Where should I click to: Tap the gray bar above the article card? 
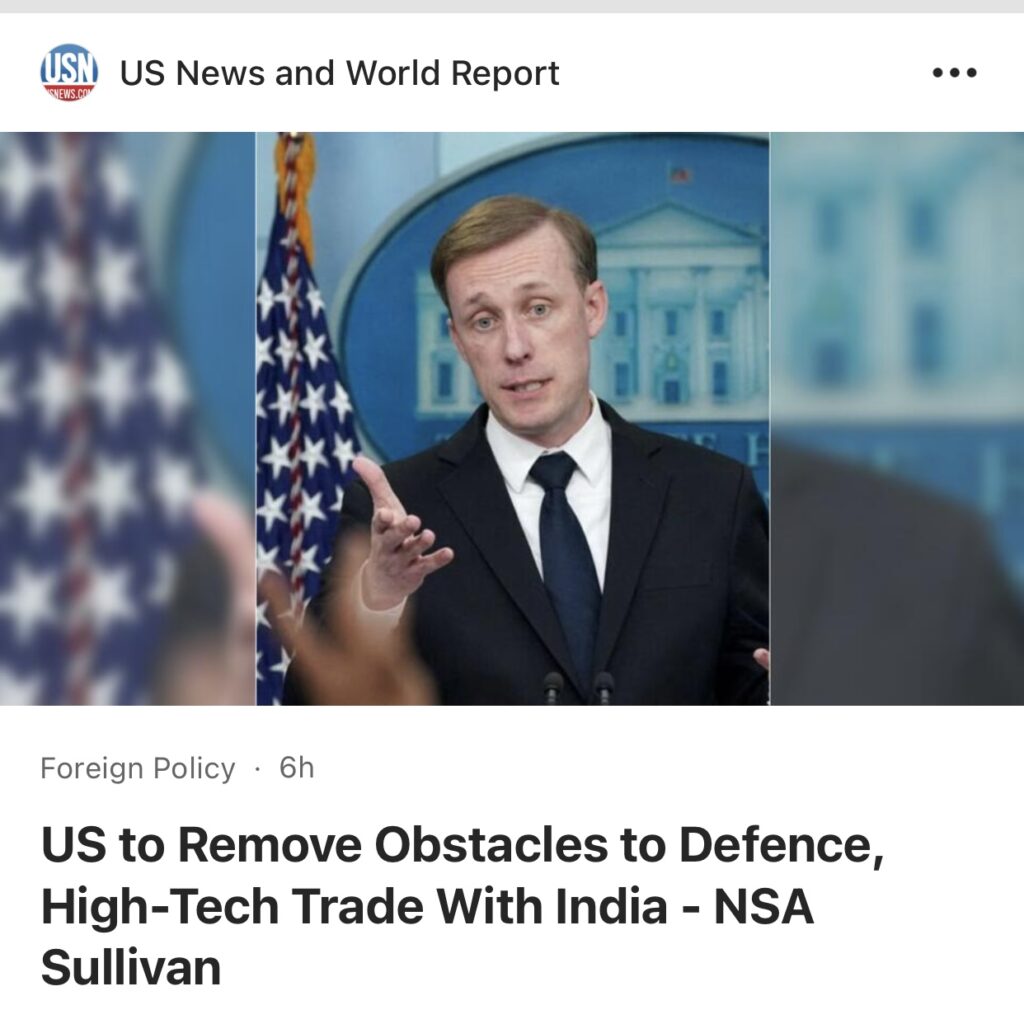tap(512, 7)
